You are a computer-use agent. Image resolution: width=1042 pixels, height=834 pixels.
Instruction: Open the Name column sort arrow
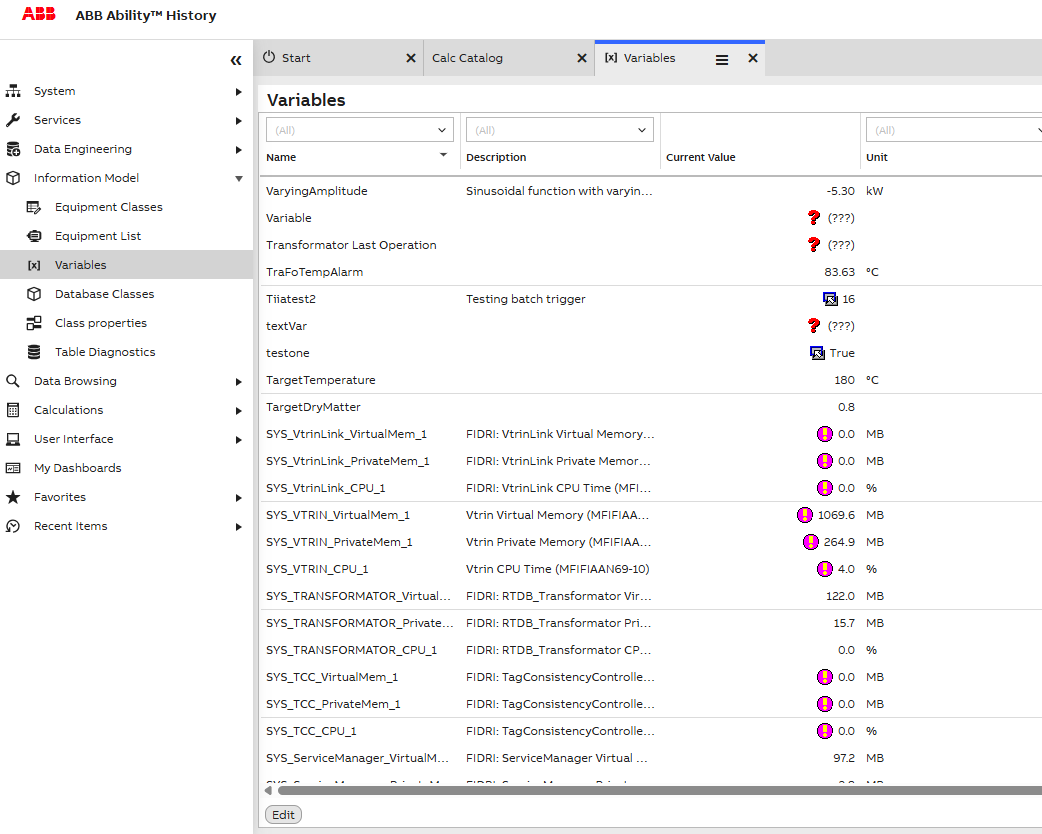tap(443, 155)
